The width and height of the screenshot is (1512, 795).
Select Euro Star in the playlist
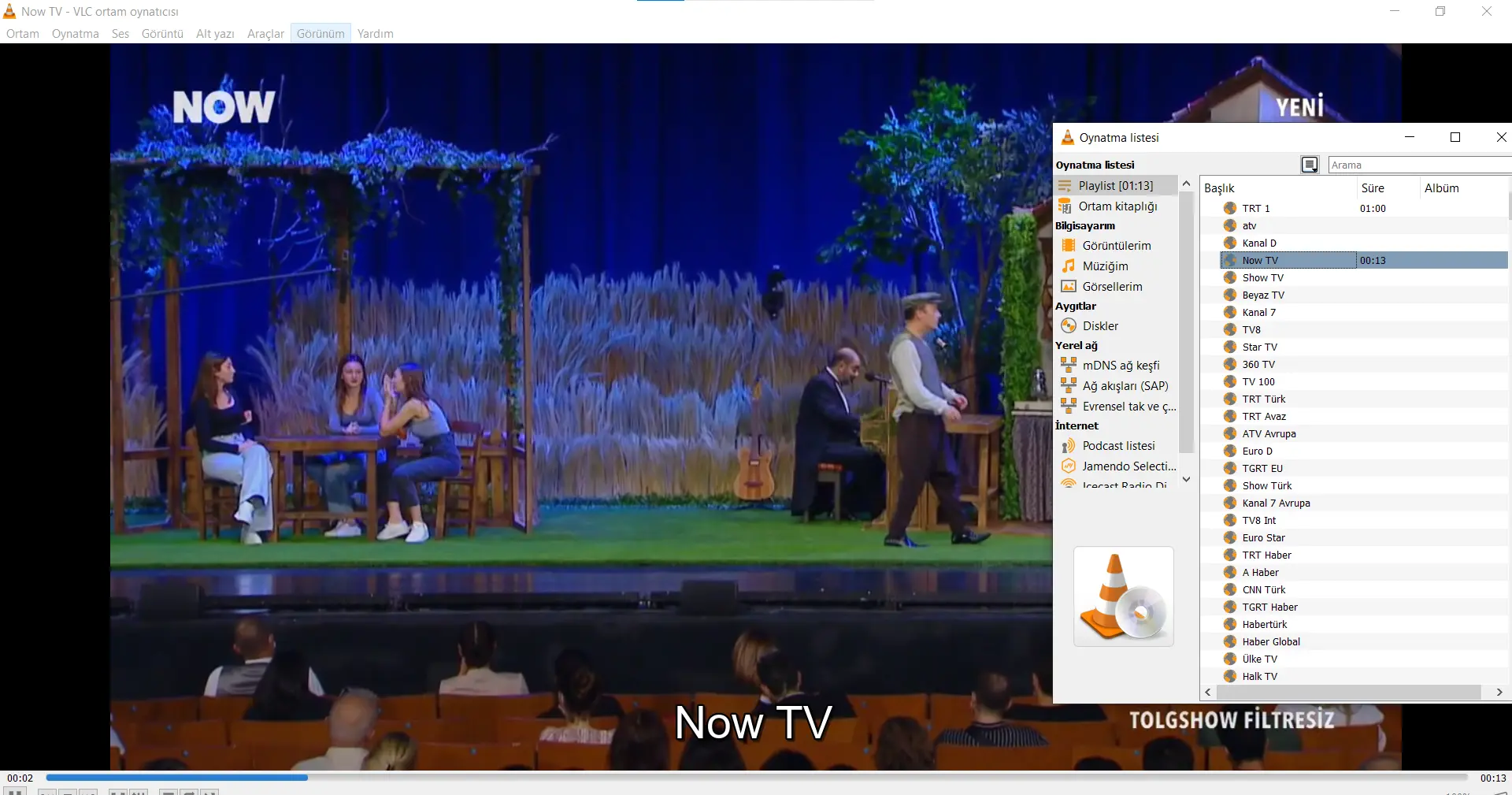point(1364,537)
